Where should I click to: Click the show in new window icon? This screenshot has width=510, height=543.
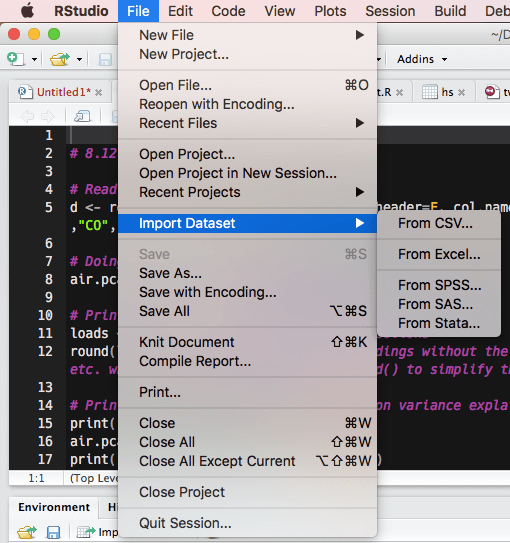(x=82, y=116)
